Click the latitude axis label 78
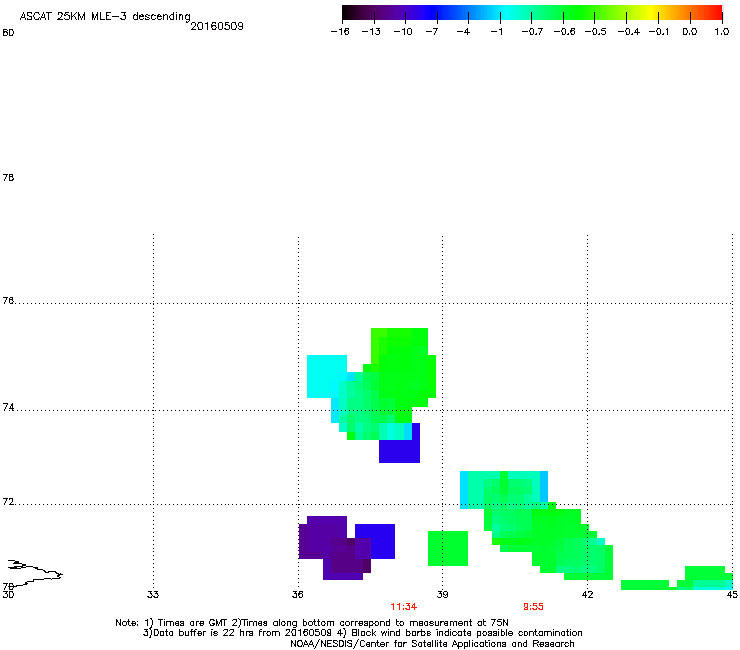740x650 pixels. (8, 177)
